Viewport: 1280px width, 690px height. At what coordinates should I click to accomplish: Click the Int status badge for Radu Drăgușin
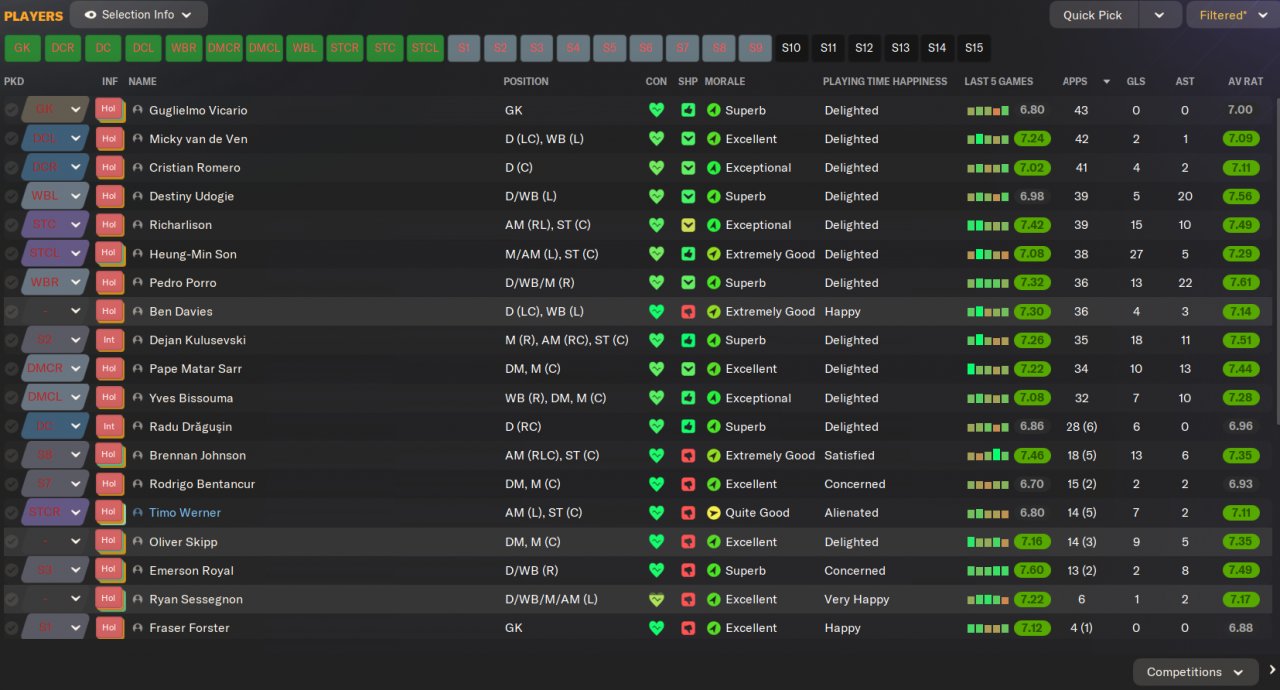tap(109, 426)
